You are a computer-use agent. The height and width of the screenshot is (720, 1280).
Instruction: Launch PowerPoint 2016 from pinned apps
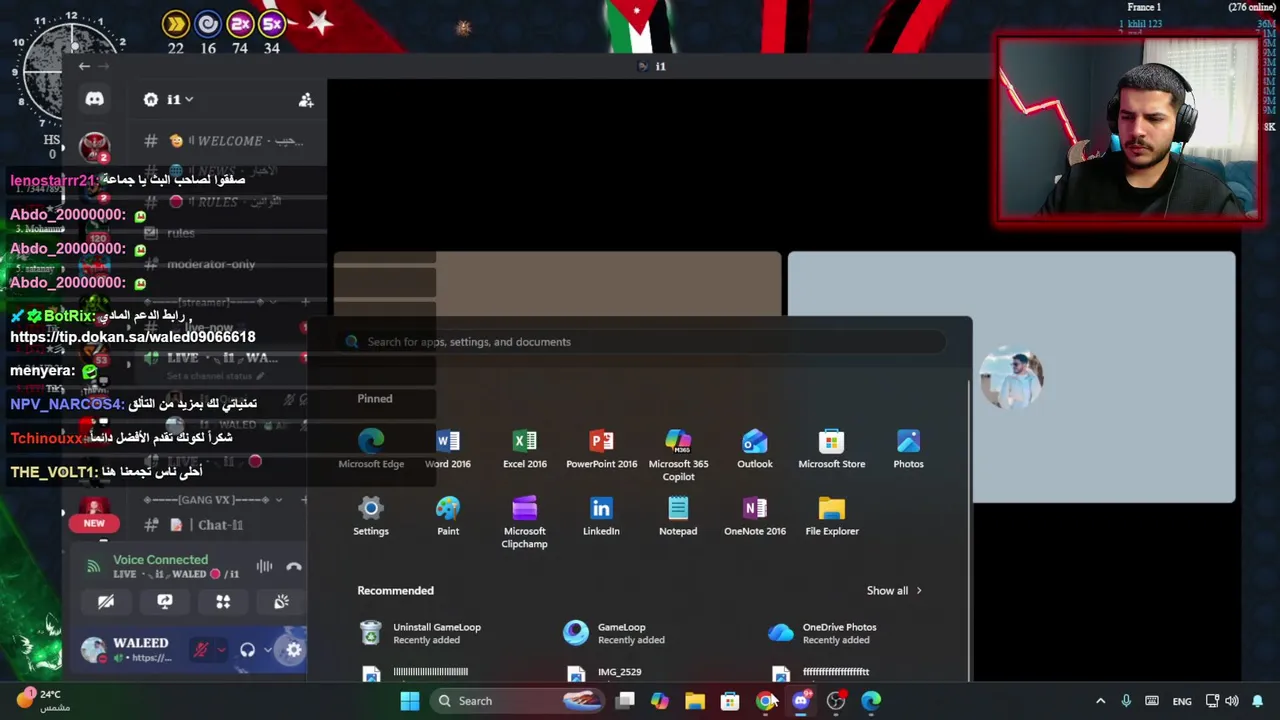tap(601, 449)
